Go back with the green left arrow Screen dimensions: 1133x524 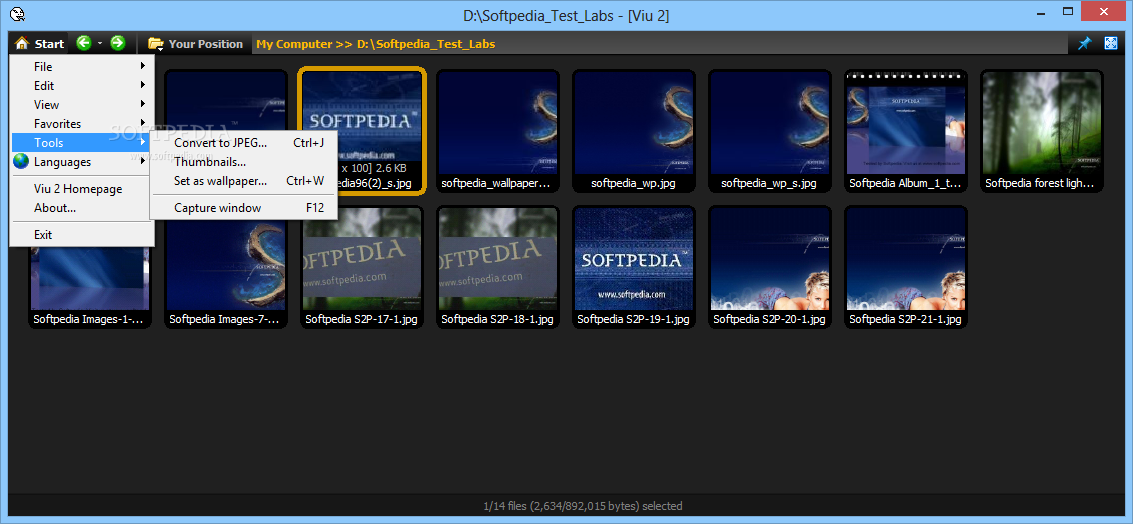[x=84, y=43]
